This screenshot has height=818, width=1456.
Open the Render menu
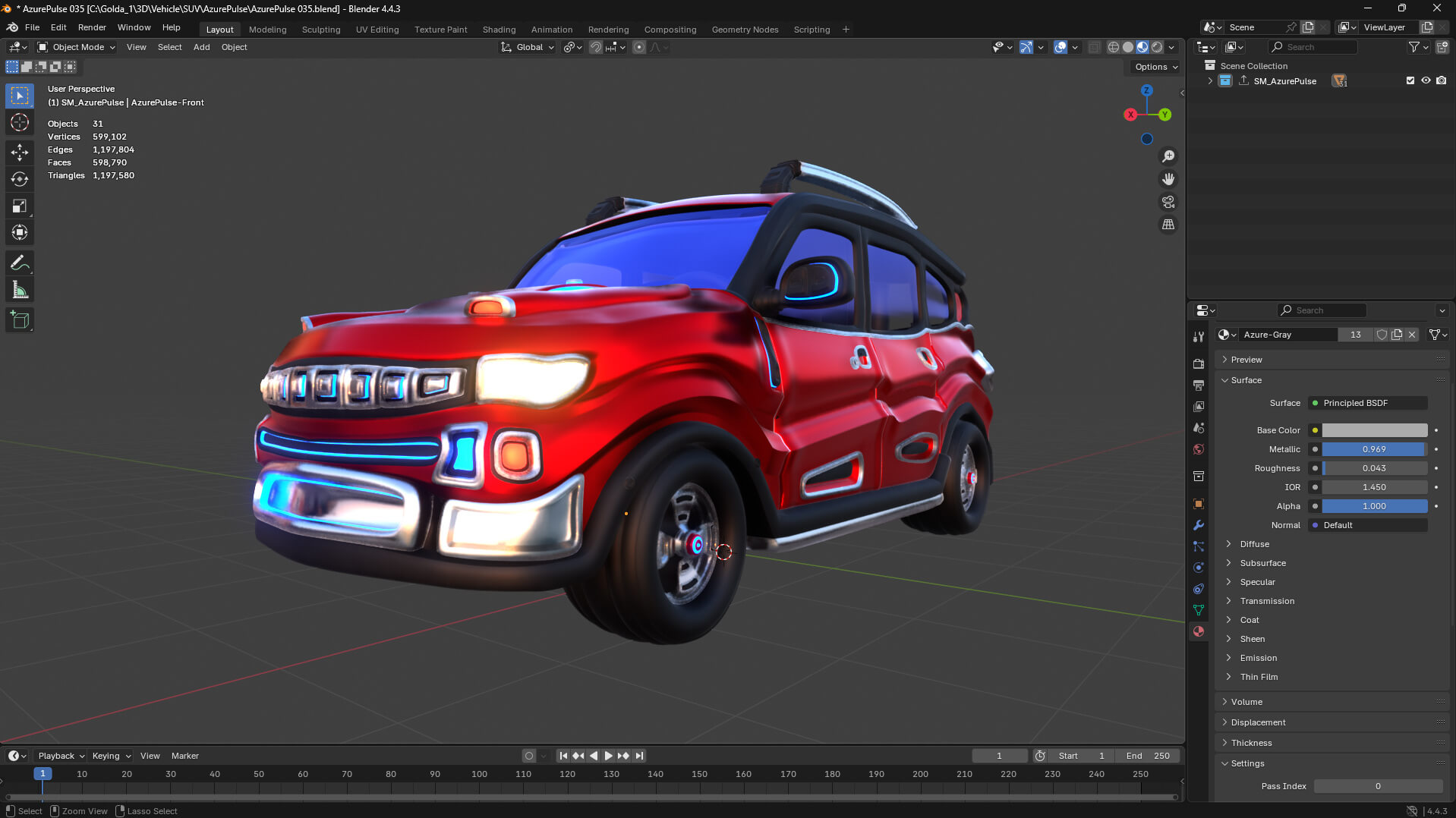[92, 27]
